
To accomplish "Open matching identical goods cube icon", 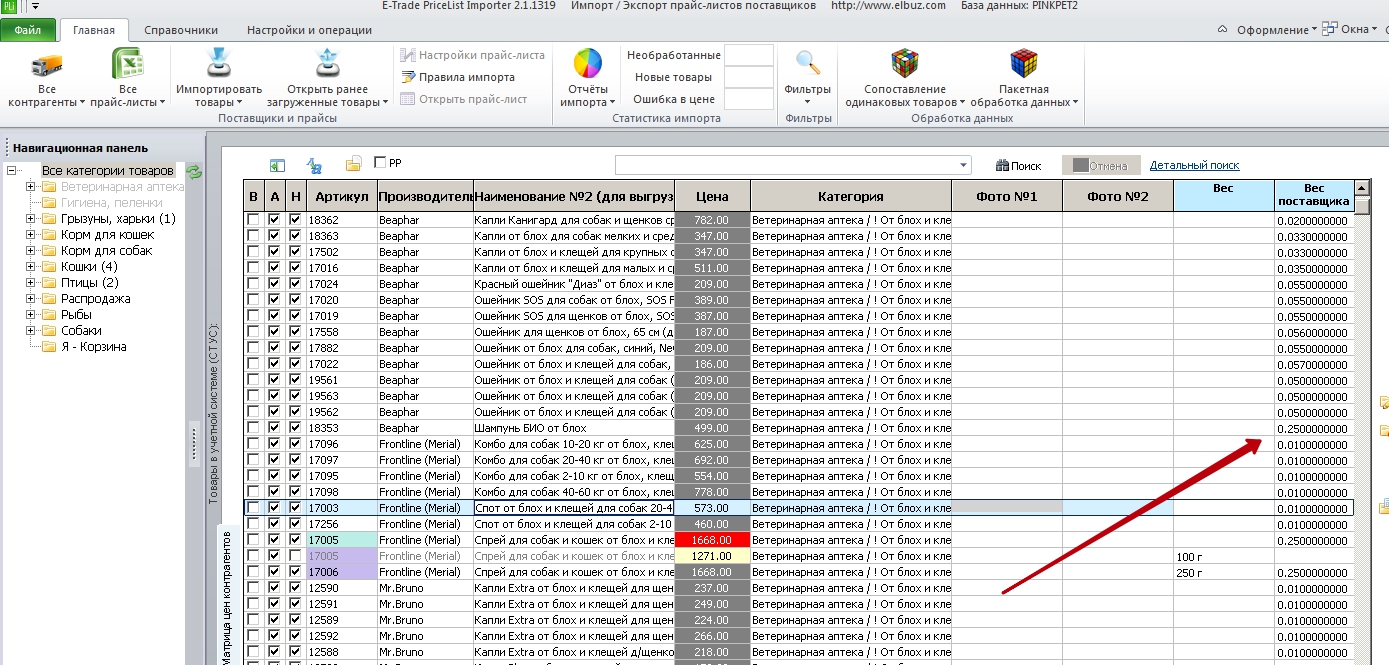I will coord(905,63).
